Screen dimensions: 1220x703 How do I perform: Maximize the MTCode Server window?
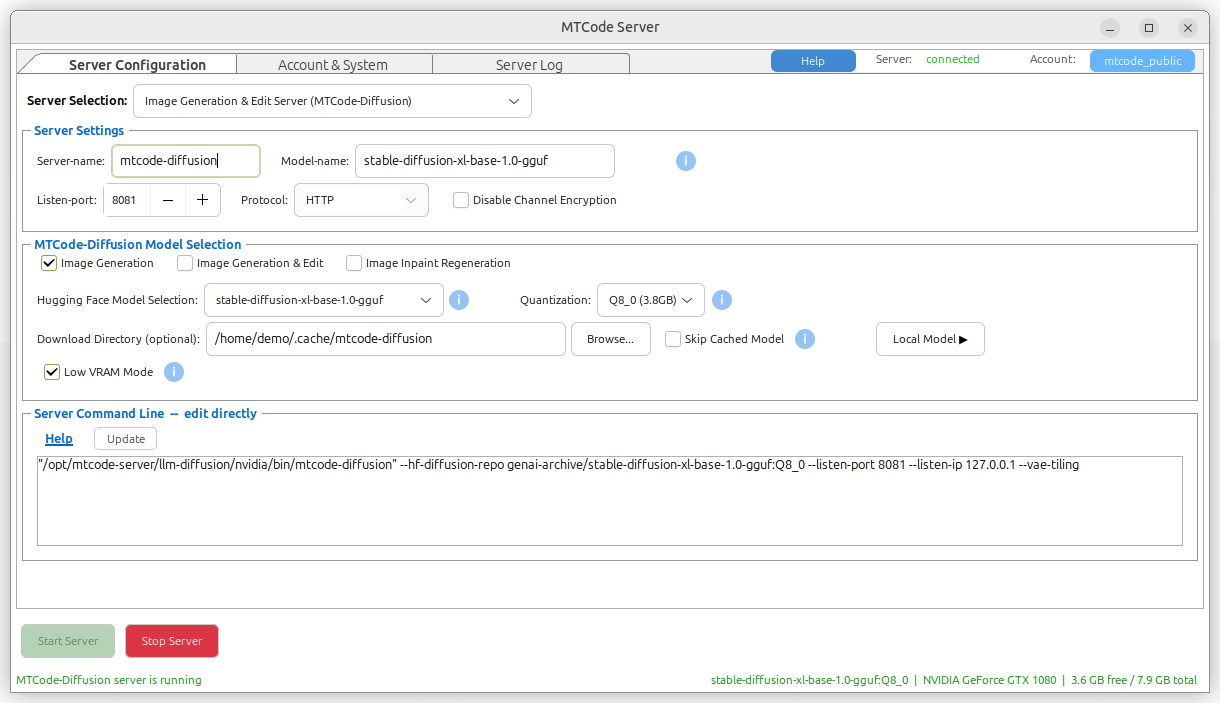(1149, 28)
